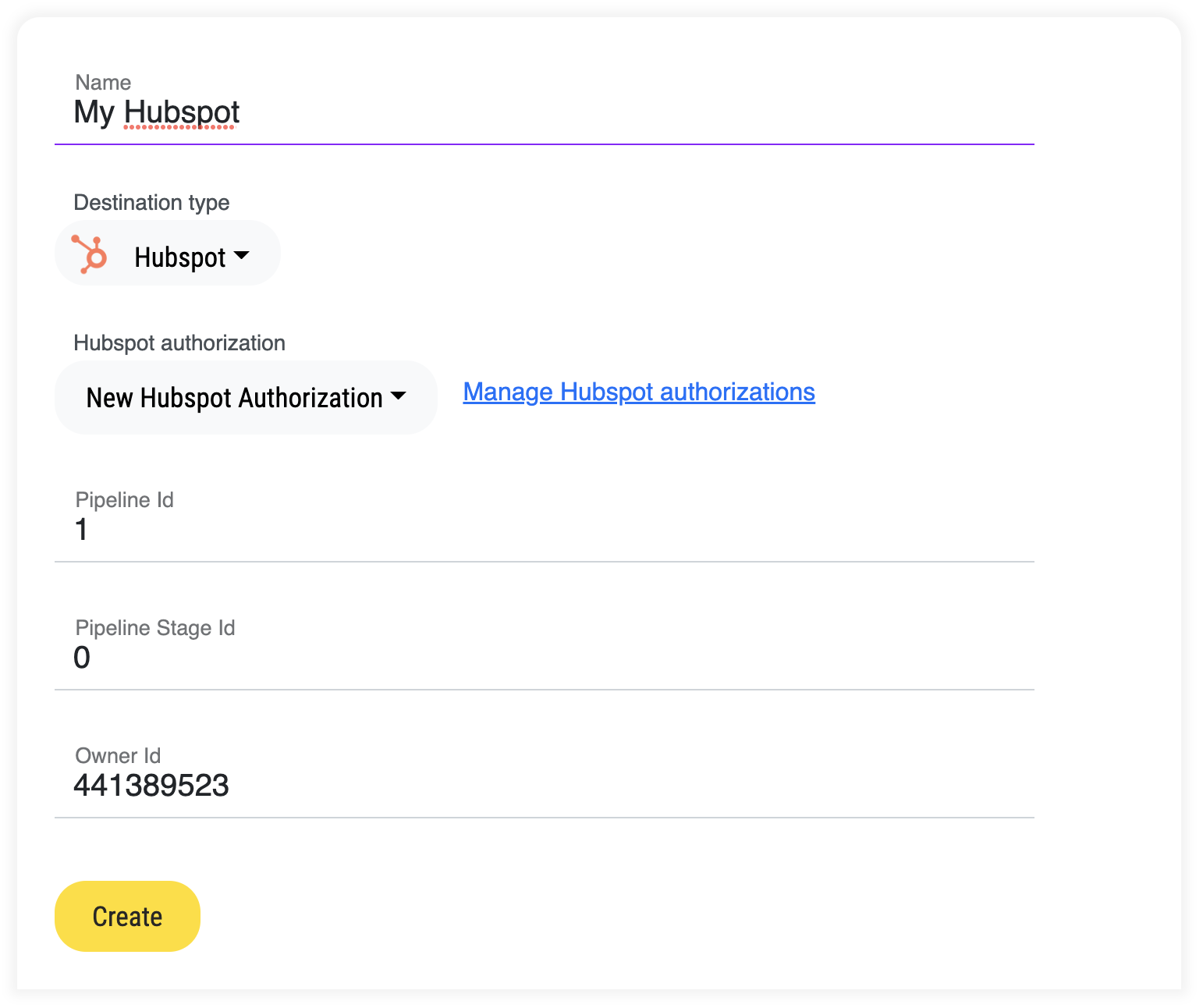
Task: Click the spell-check underlined word Hubspot
Action: pyautogui.click(x=181, y=113)
